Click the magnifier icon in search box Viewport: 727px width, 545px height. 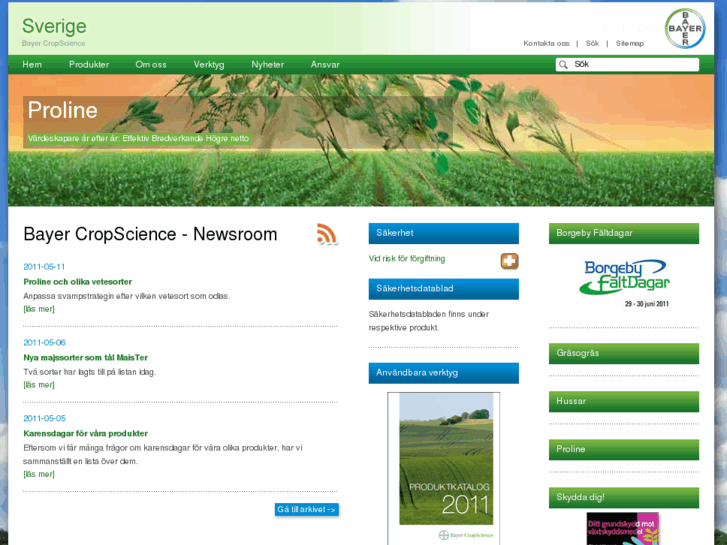(x=563, y=64)
